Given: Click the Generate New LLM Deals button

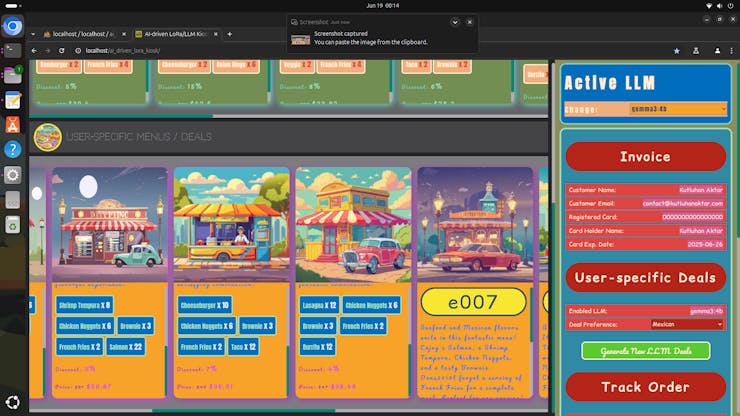Looking at the screenshot, I should (x=645, y=351).
